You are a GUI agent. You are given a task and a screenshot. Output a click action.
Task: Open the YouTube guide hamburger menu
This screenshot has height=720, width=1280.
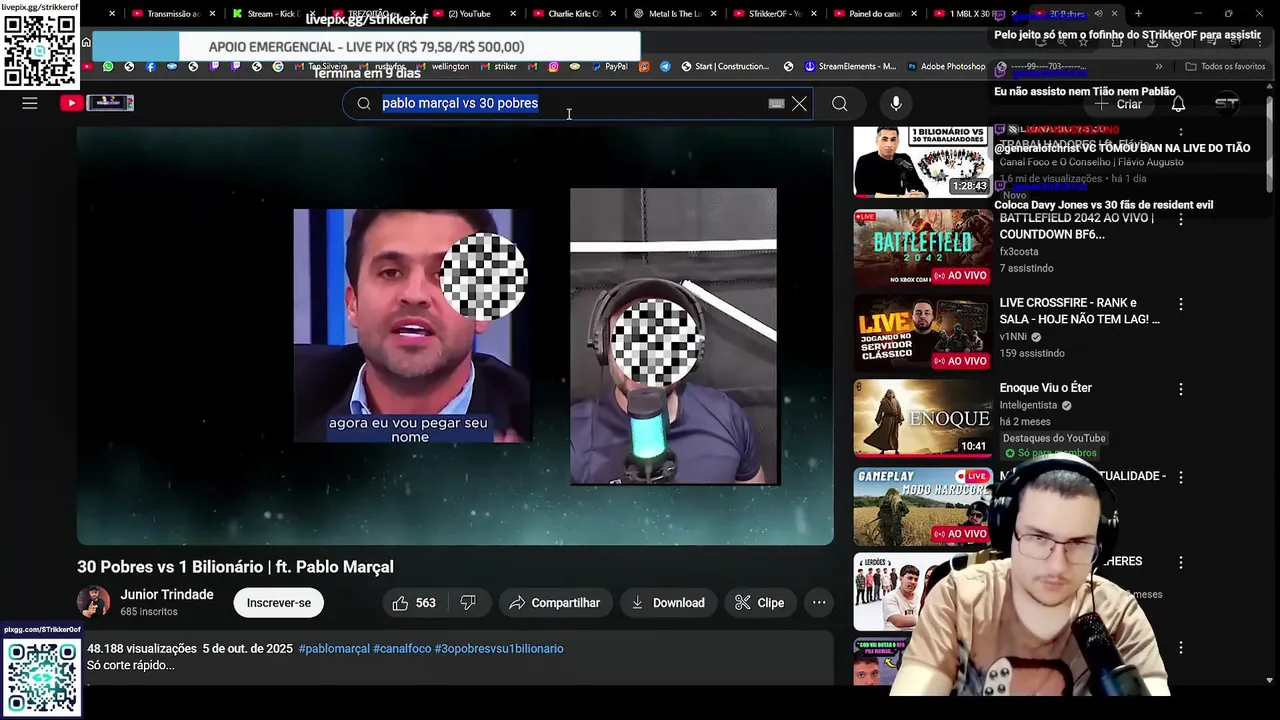click(x=30, y=103)
